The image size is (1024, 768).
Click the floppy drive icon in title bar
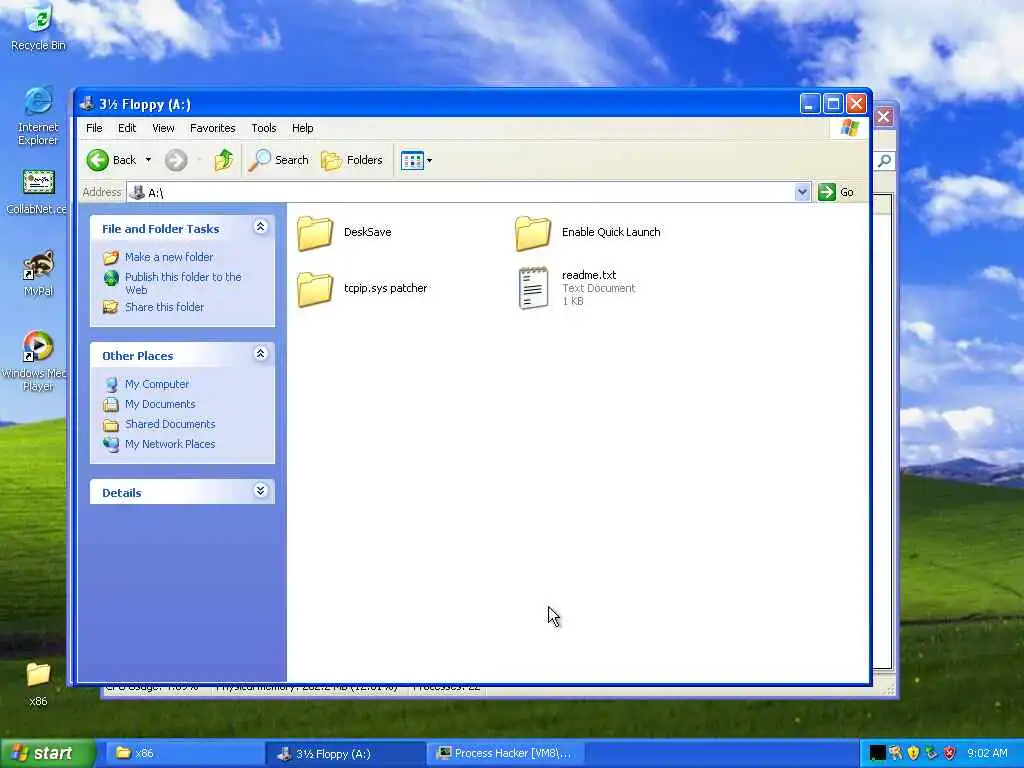[x=87, y=104]
